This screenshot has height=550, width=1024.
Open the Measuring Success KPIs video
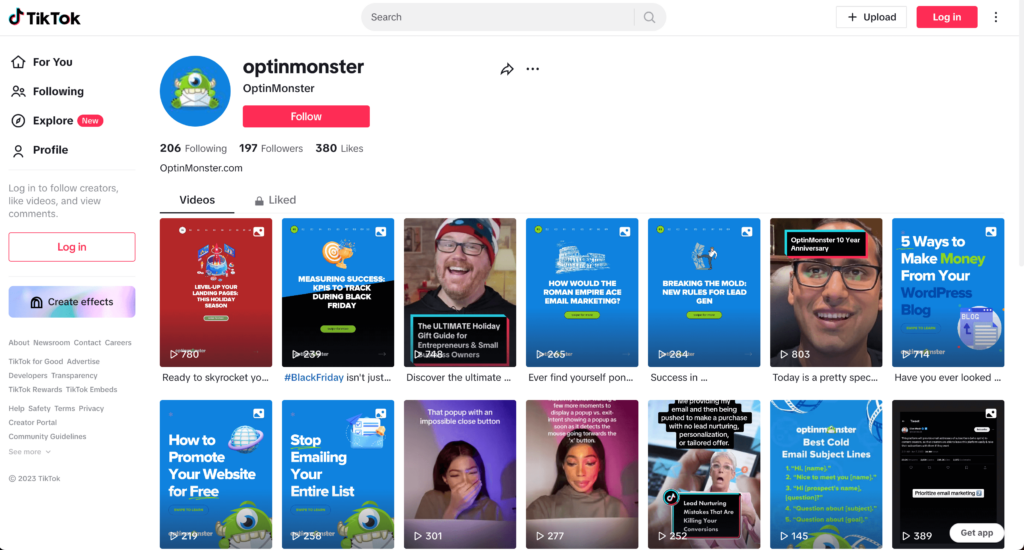pos(338,293)
